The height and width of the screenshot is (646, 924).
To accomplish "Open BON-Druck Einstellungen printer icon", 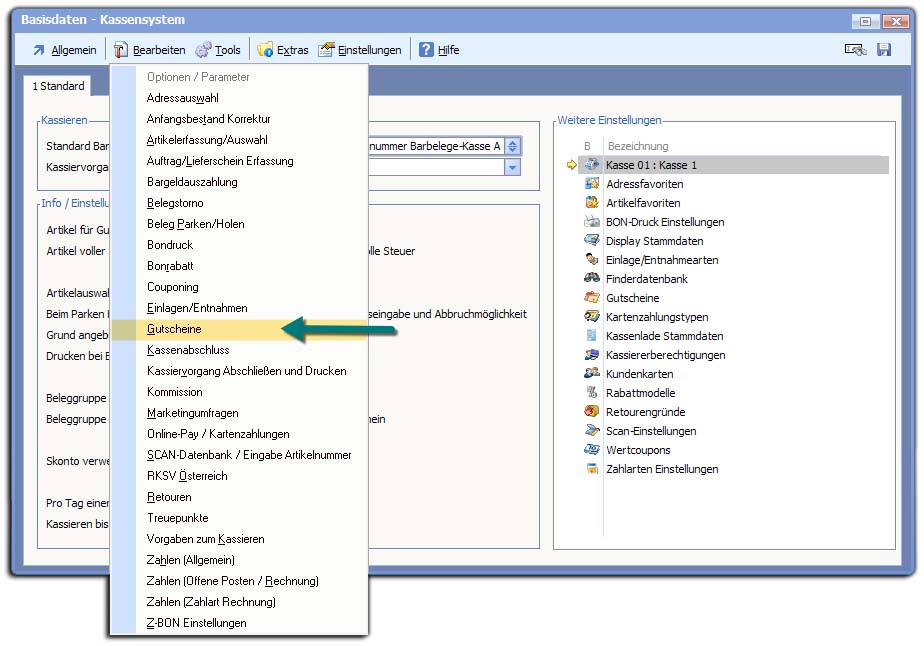I will pos(592,222).
